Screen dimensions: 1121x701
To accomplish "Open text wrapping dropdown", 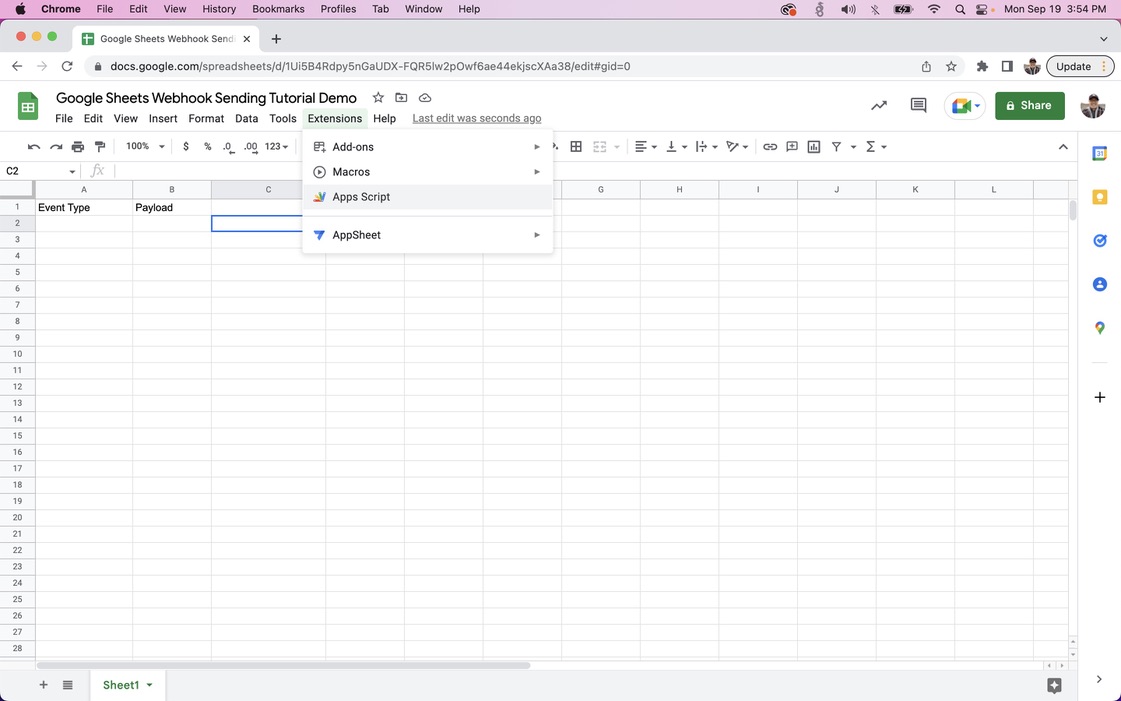I will (706, 146).
